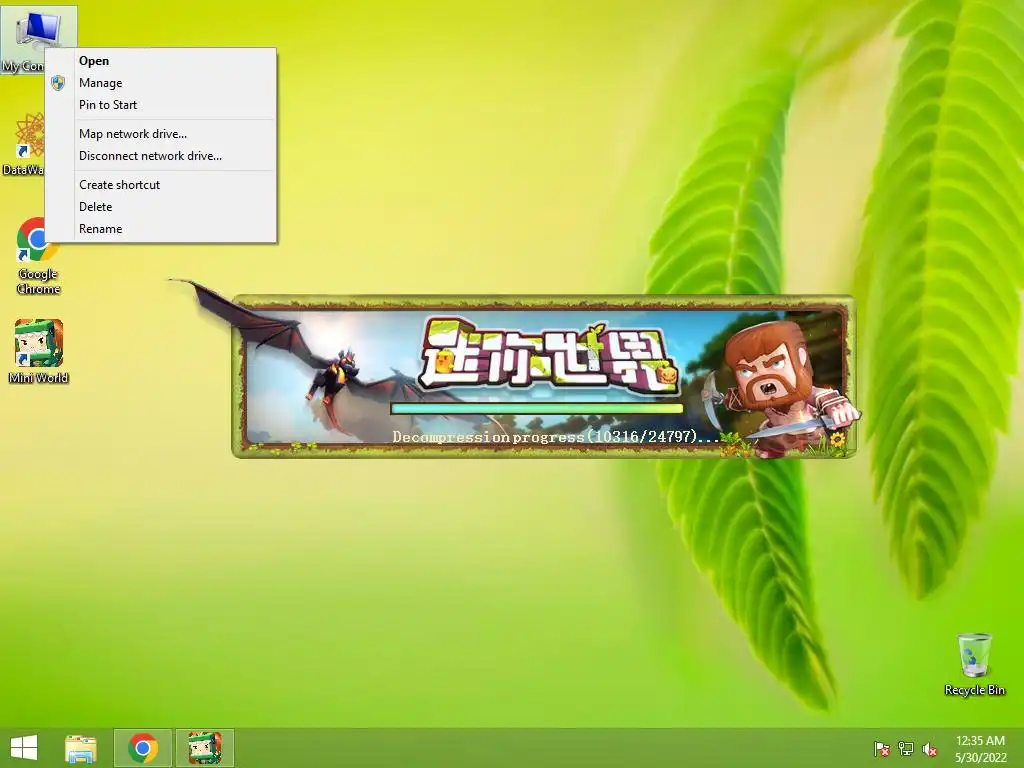Open the clock showing 12:35 AM
1024x768 pixels.
click(x=980, y=749)
